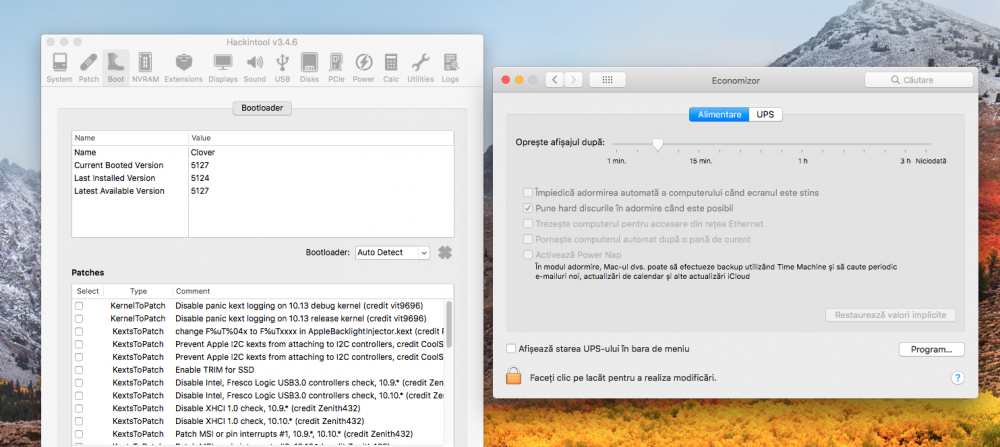Select the Latest Available Version row

[x=263, y=191]
